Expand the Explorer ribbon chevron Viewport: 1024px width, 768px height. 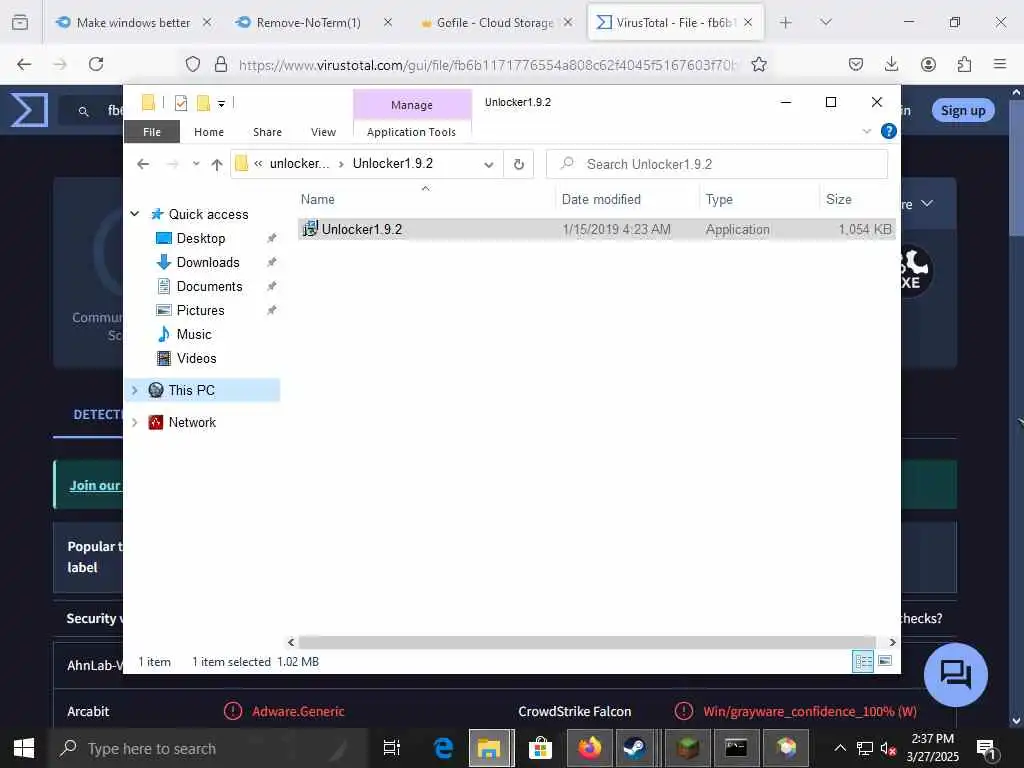coord(867,131)
